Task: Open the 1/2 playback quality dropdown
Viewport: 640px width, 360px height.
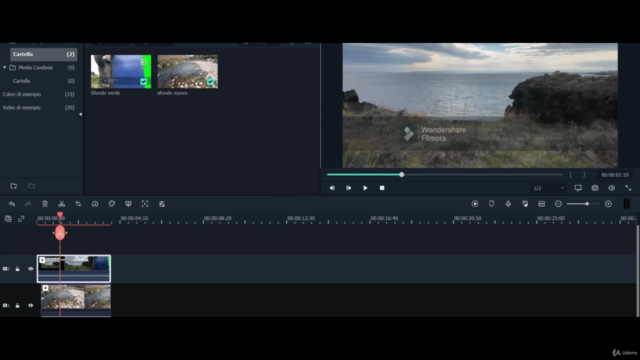Action: 548,188
